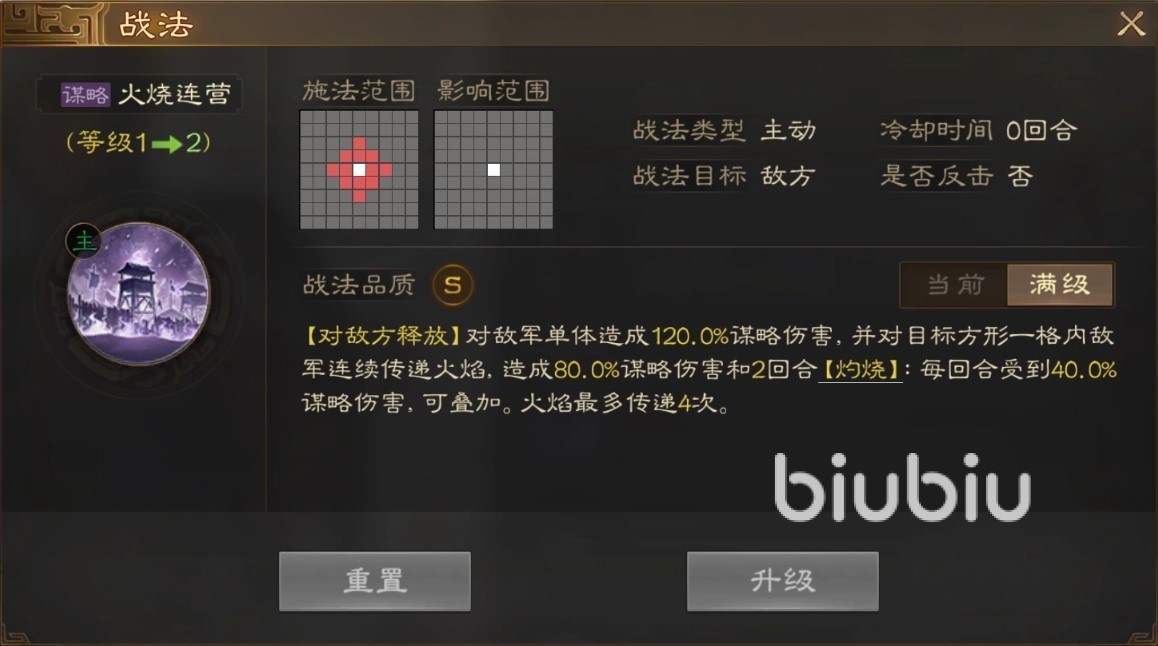Click the 升级 button
This screenshot has height=646, width=1158.
click(782, 581)
